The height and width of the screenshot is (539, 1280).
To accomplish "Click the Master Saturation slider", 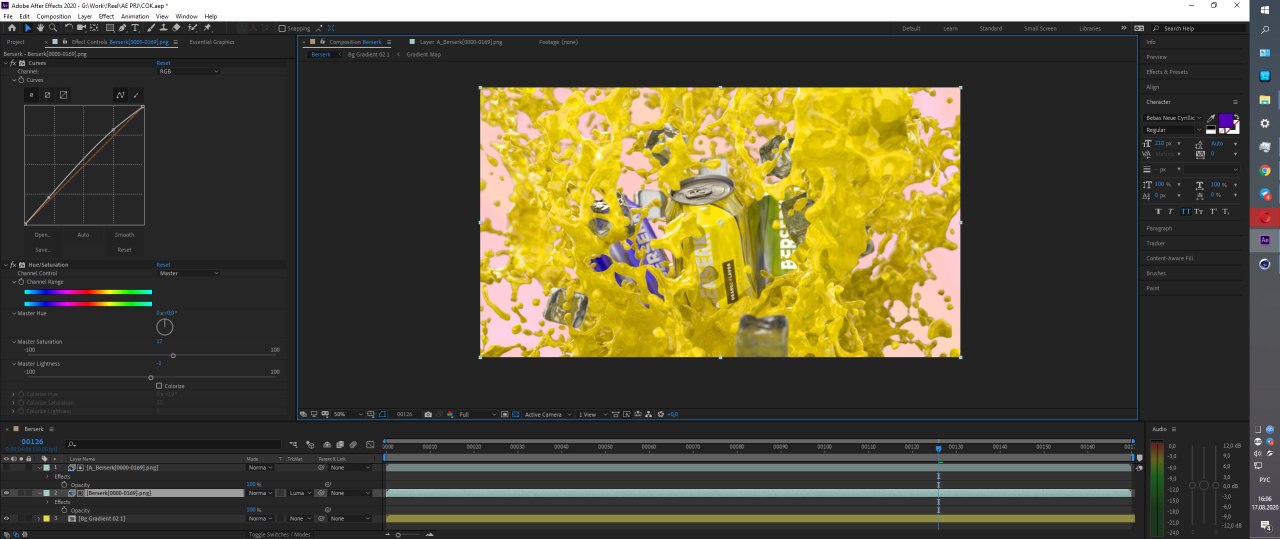I will coord(150,355).
